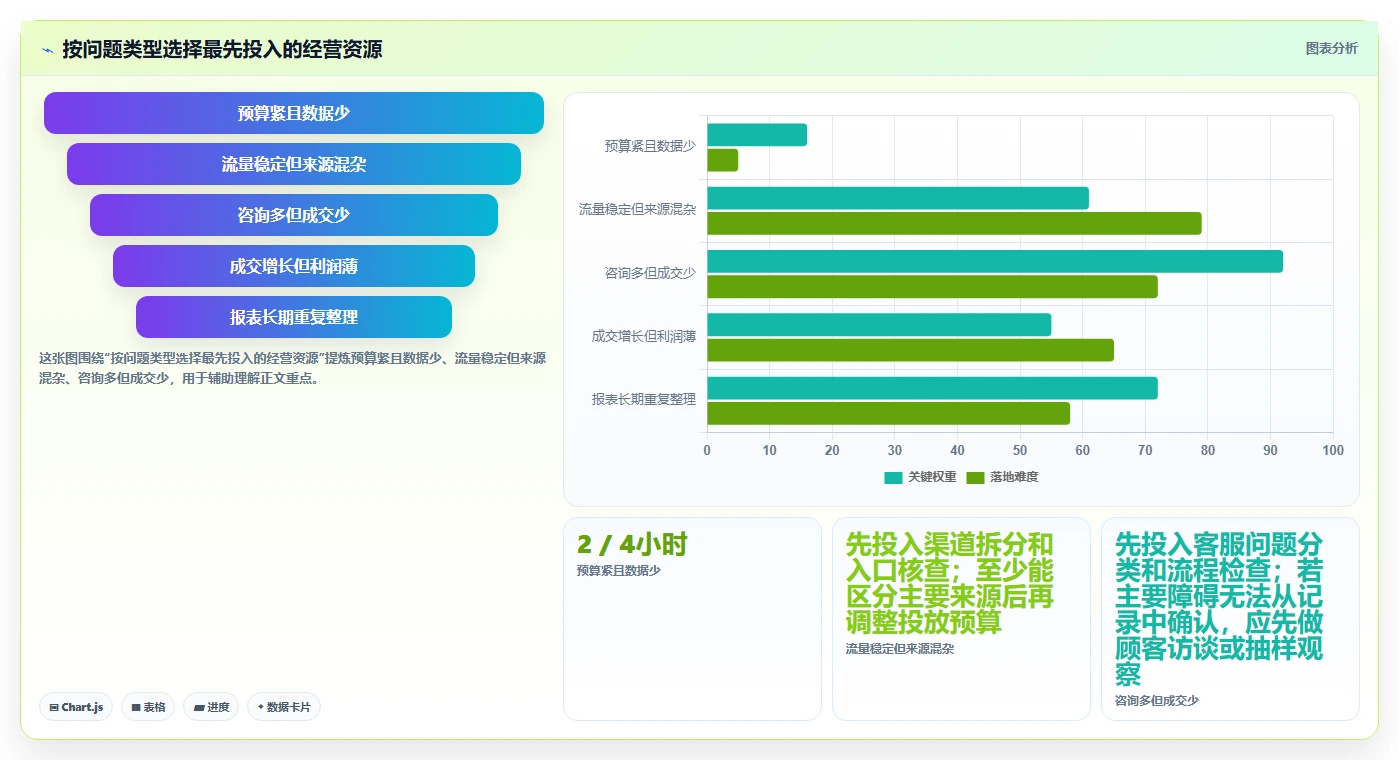This screenshot has width=1399, height=760.
Task: Open the 先投入客服问题分类和流程检查 data card
Action: point(1230,619)
